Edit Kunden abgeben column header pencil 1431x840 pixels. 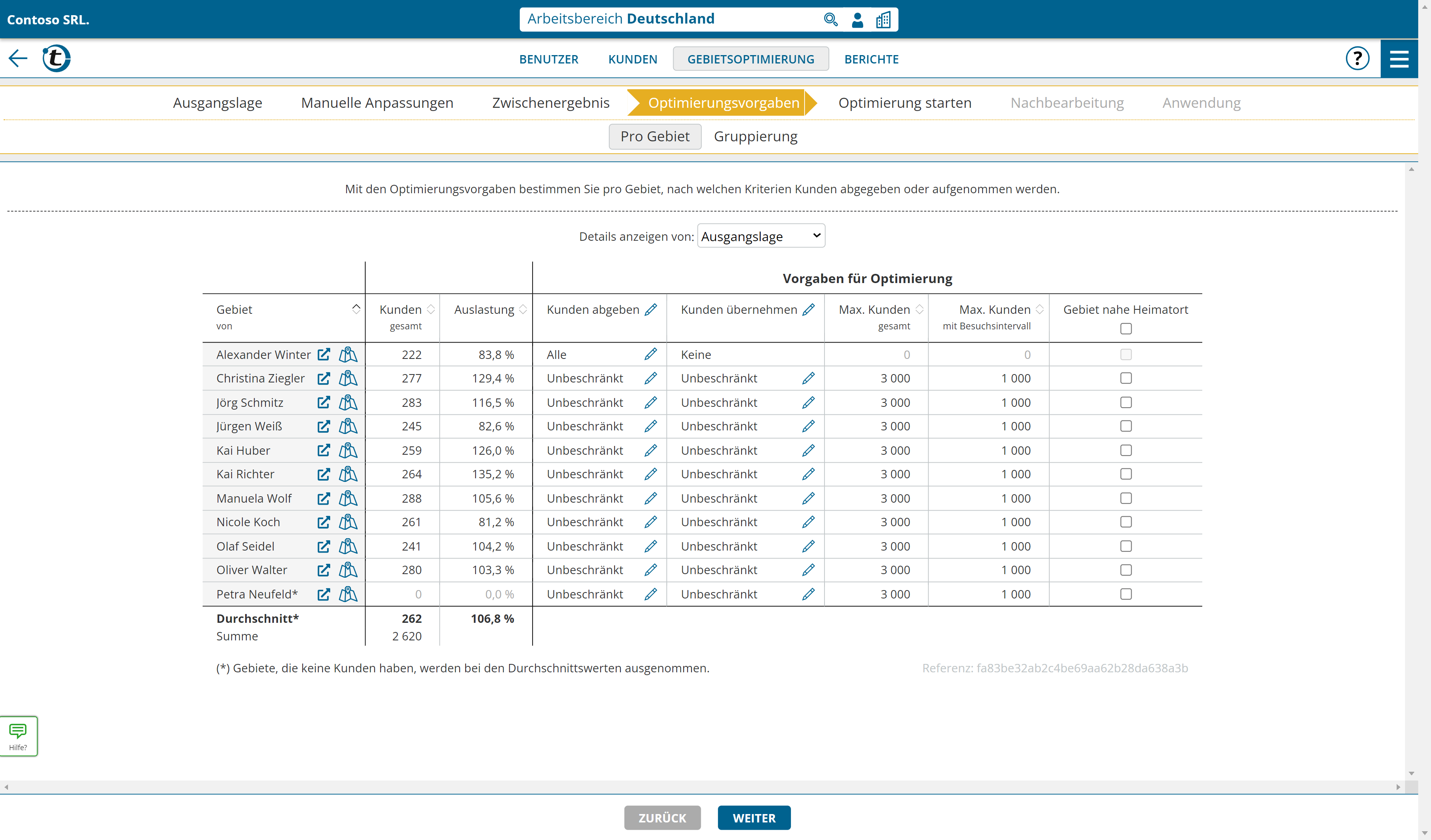[x=651, y=309]
